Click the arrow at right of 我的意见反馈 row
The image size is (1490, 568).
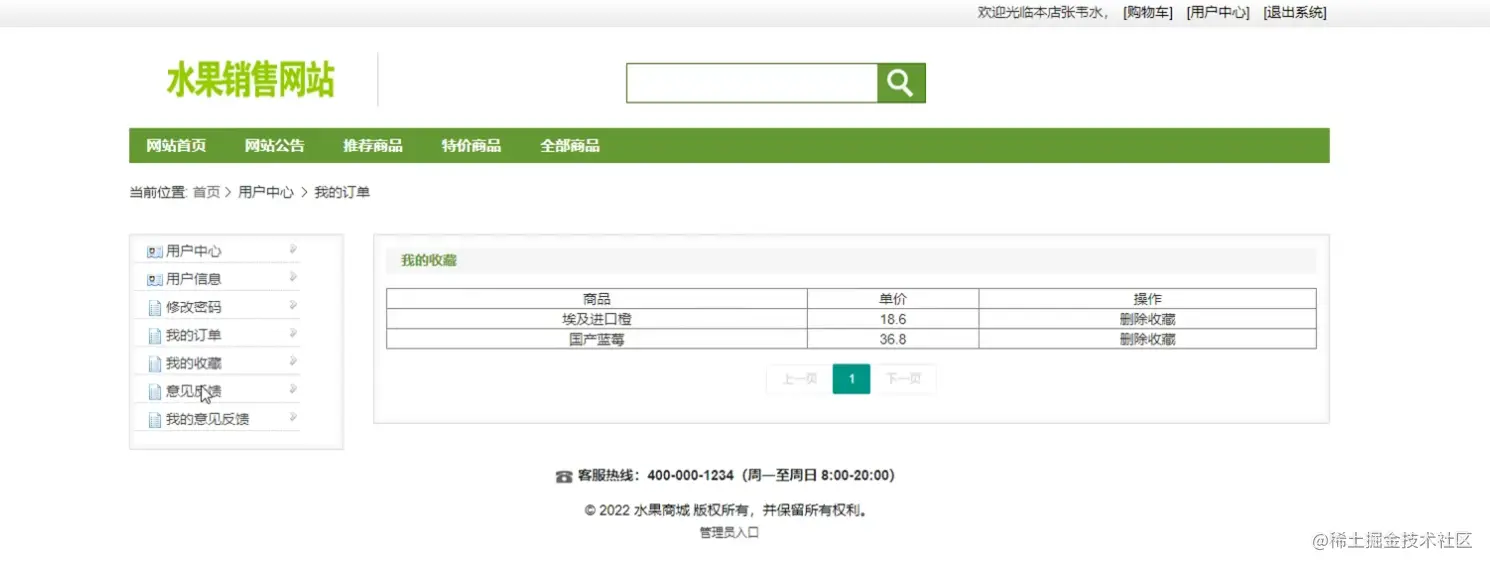pyautogui.click(x=293, y=417)
